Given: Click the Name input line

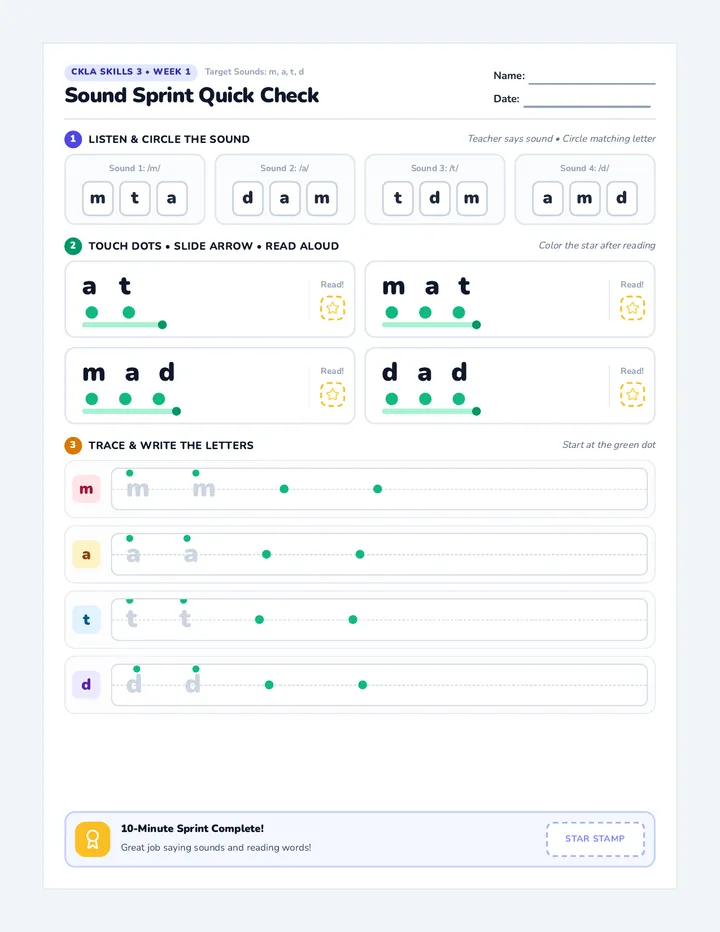Looking at the screenshot, I should [x=592, y=78].
